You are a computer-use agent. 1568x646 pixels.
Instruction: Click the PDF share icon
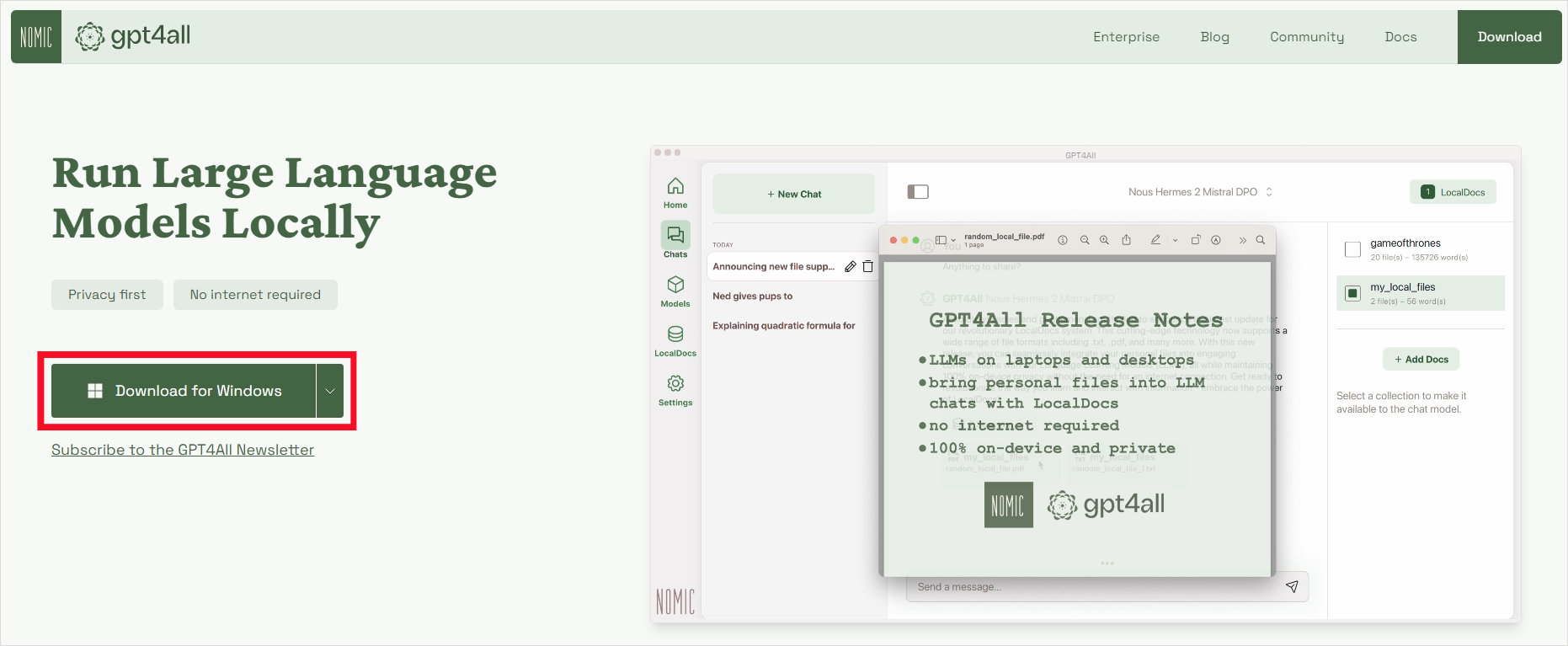(1126, 240)
